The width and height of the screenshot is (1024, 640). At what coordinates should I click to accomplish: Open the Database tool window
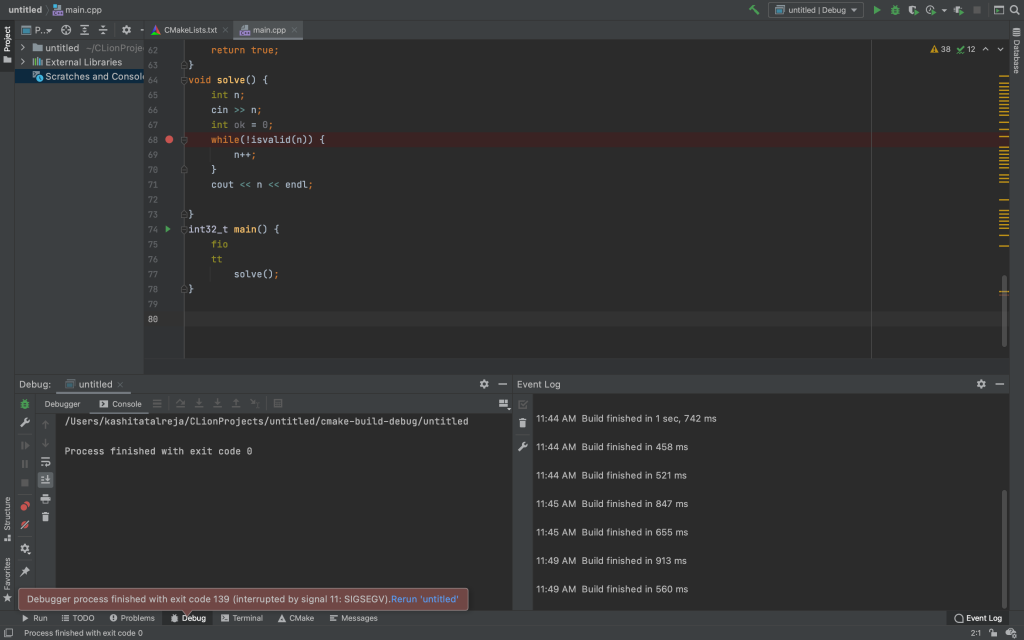pos(1016,51)
